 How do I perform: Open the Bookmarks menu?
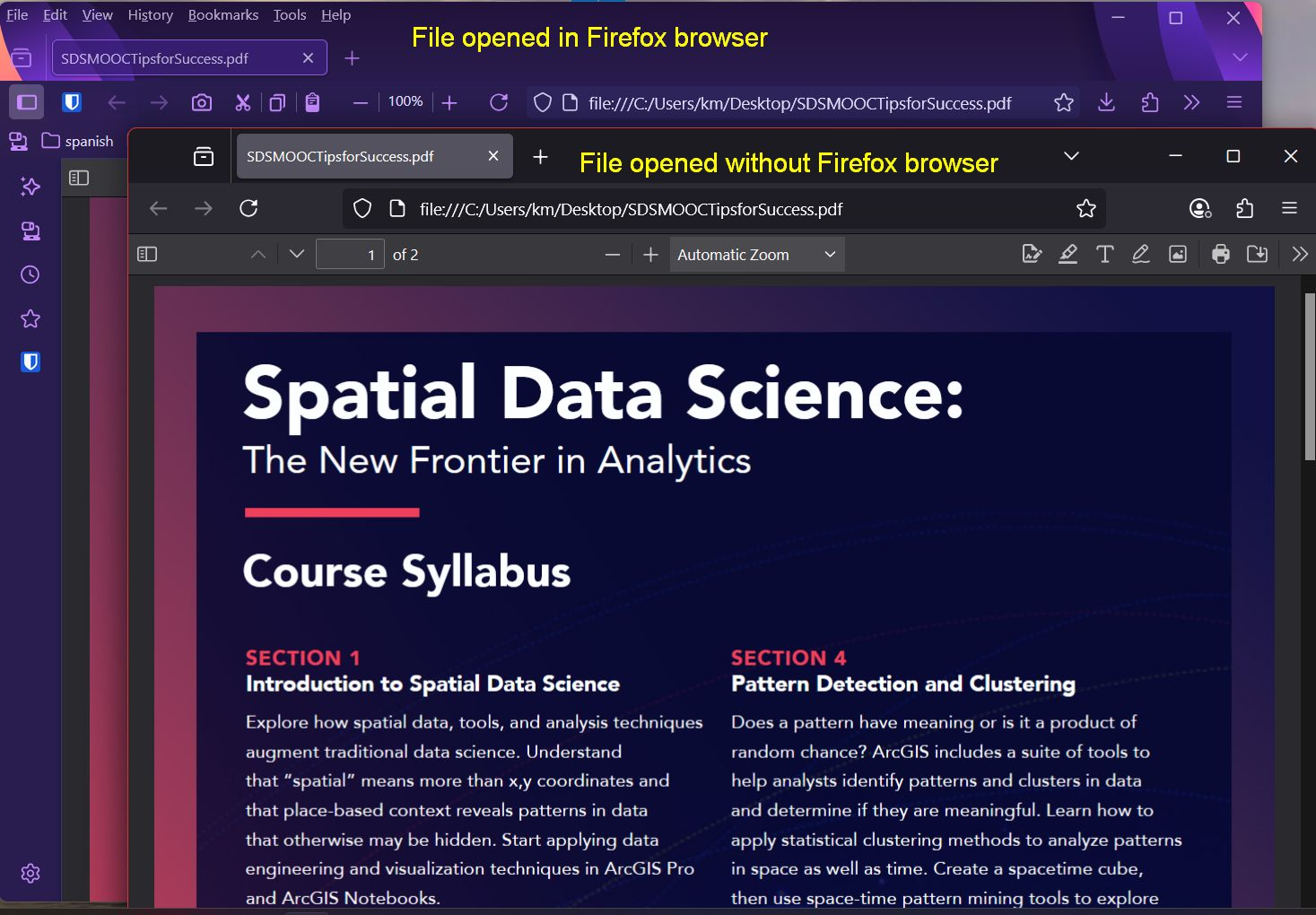[222, 14]
